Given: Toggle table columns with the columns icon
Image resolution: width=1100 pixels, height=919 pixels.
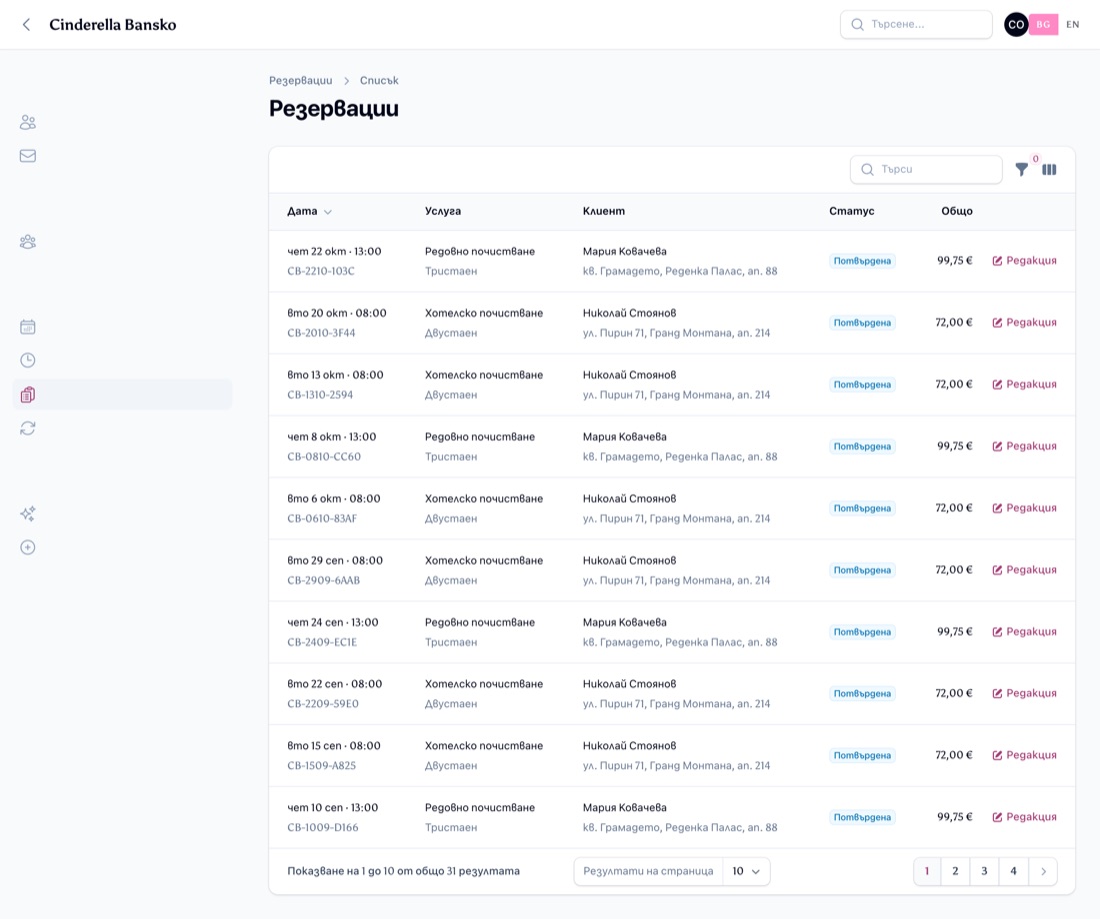Looking at the screenshot, I should (1049, 169).
